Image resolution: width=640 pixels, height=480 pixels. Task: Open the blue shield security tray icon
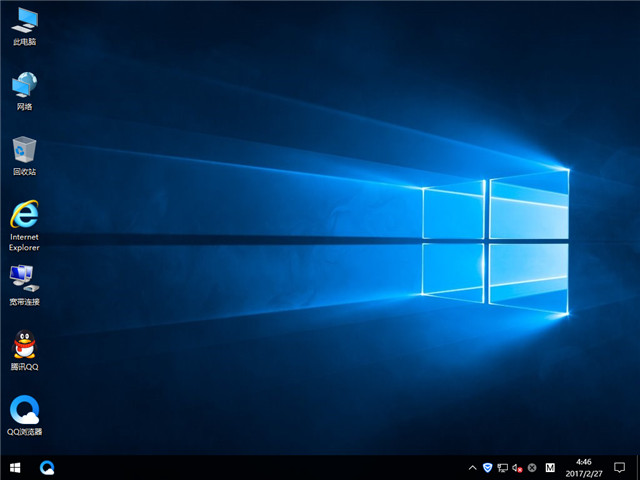pyautogui.click(x=488, y=467)
